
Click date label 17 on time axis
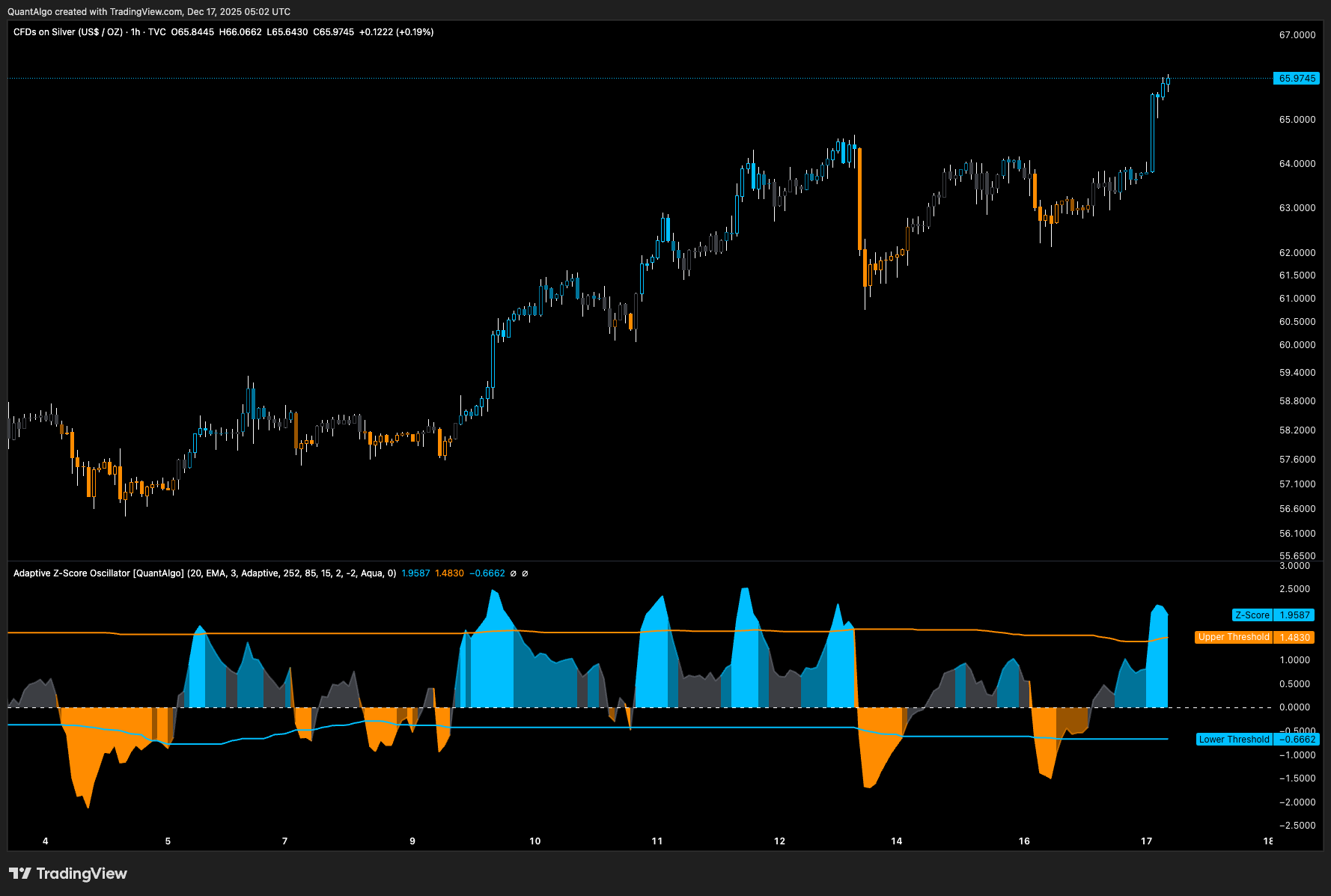point(1146,841)
